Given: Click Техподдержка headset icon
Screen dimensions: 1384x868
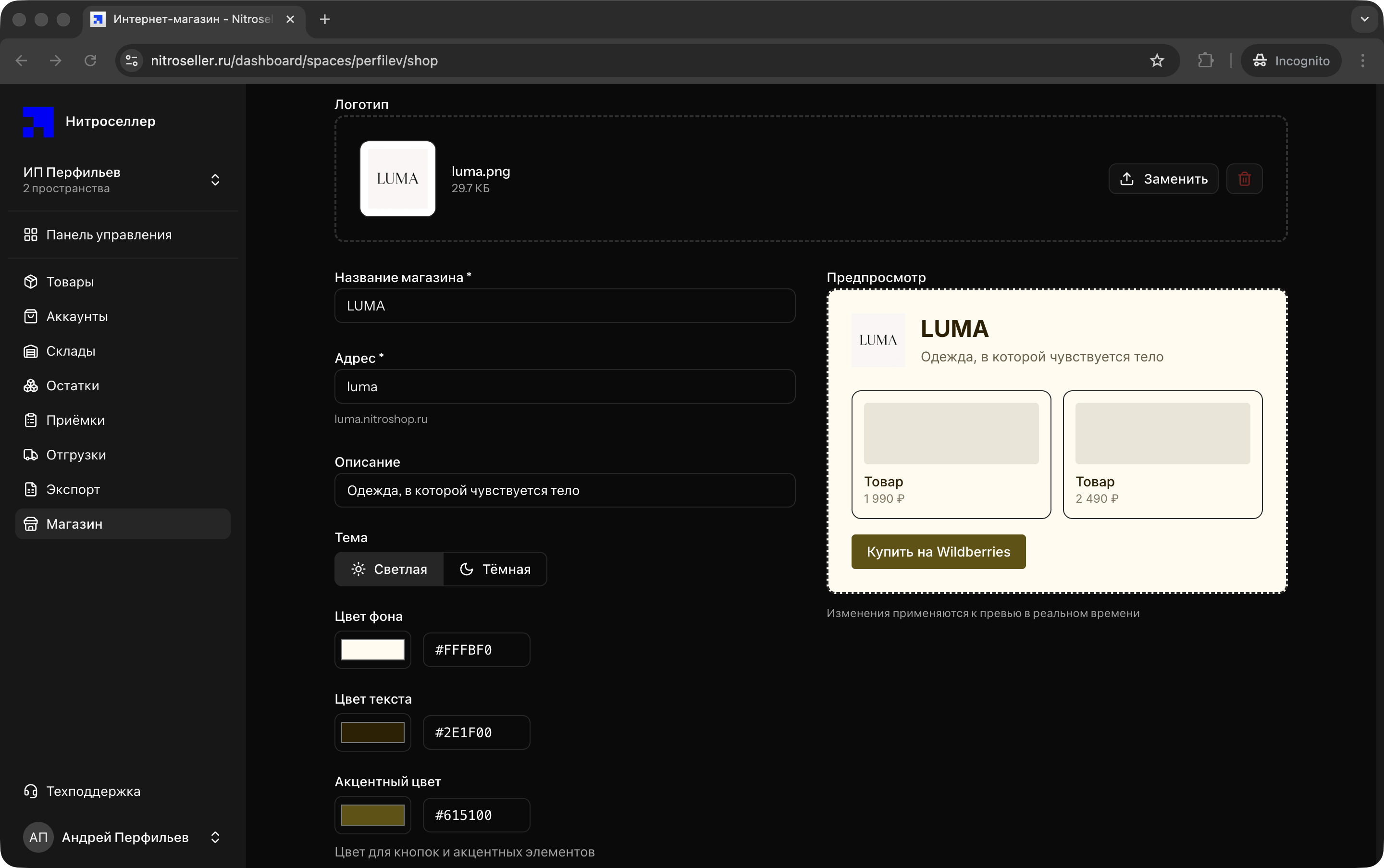Looking at the screenshot, I should pos(30,791).
